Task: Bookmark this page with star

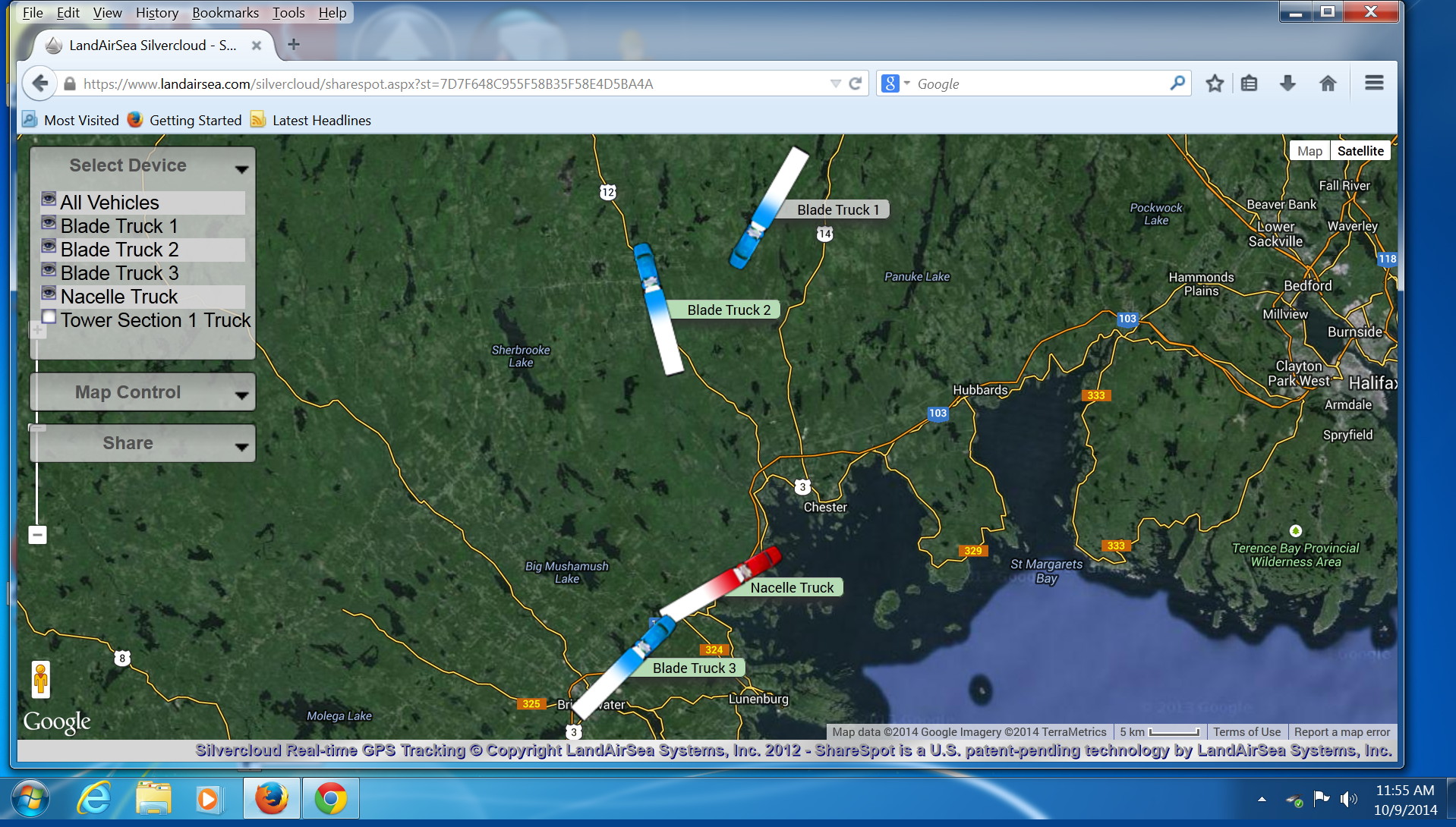Action: coord(1215,83)
